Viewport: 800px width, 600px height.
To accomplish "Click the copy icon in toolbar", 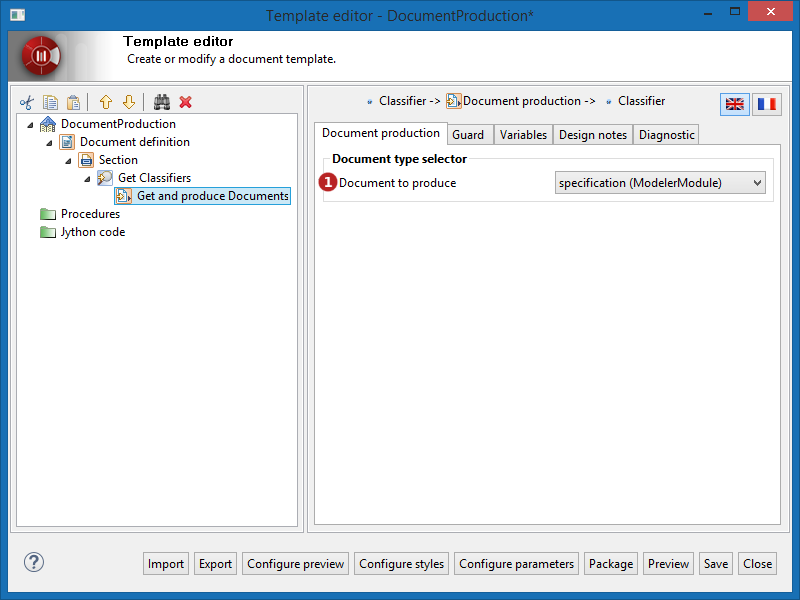I will 50,102.
